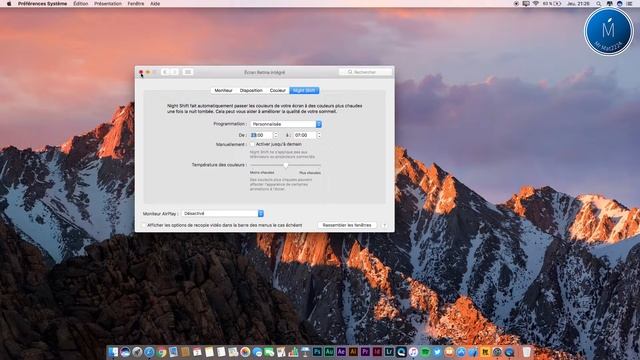Screen dimensions: 640x360
Task: Click the end time stepper (à)
Action: [x=319, y=135]
